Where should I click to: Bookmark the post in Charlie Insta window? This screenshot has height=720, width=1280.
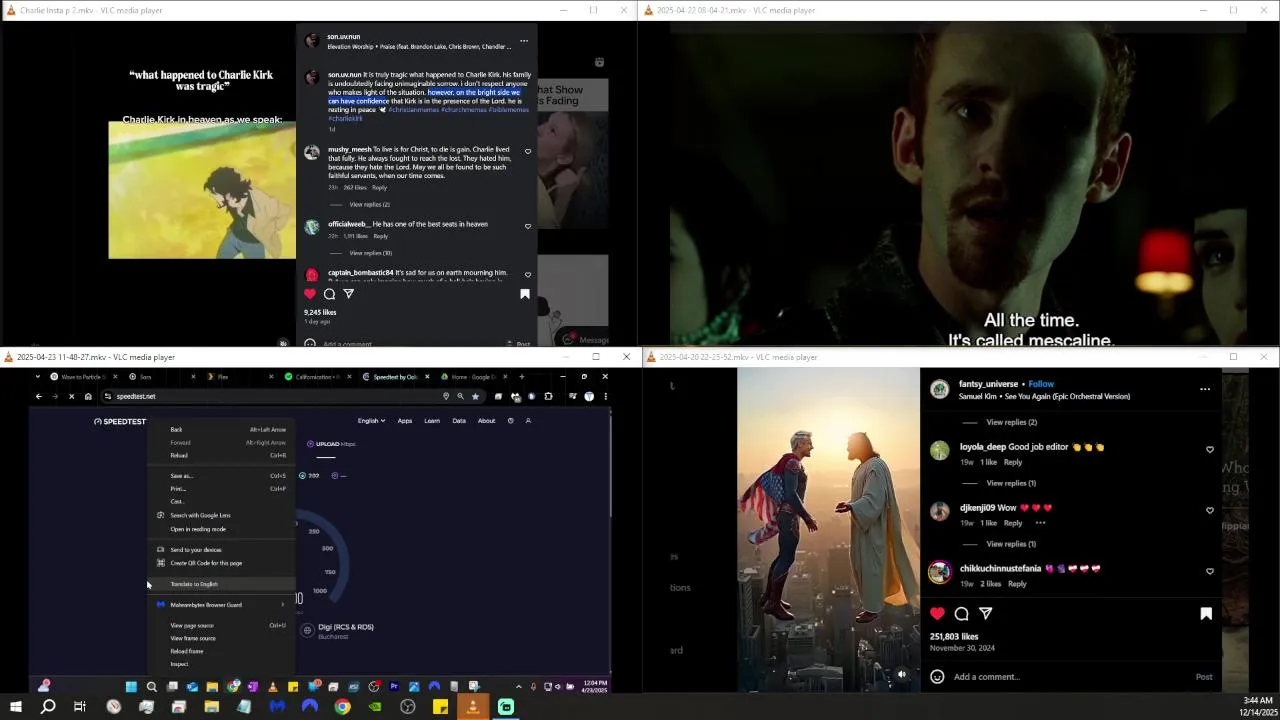pos(525,294)
